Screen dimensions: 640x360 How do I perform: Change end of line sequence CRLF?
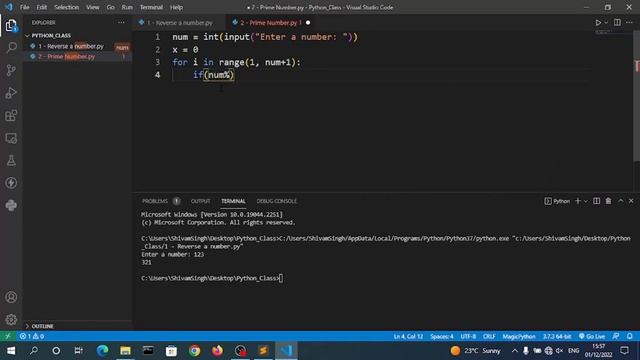coord(489,336)
